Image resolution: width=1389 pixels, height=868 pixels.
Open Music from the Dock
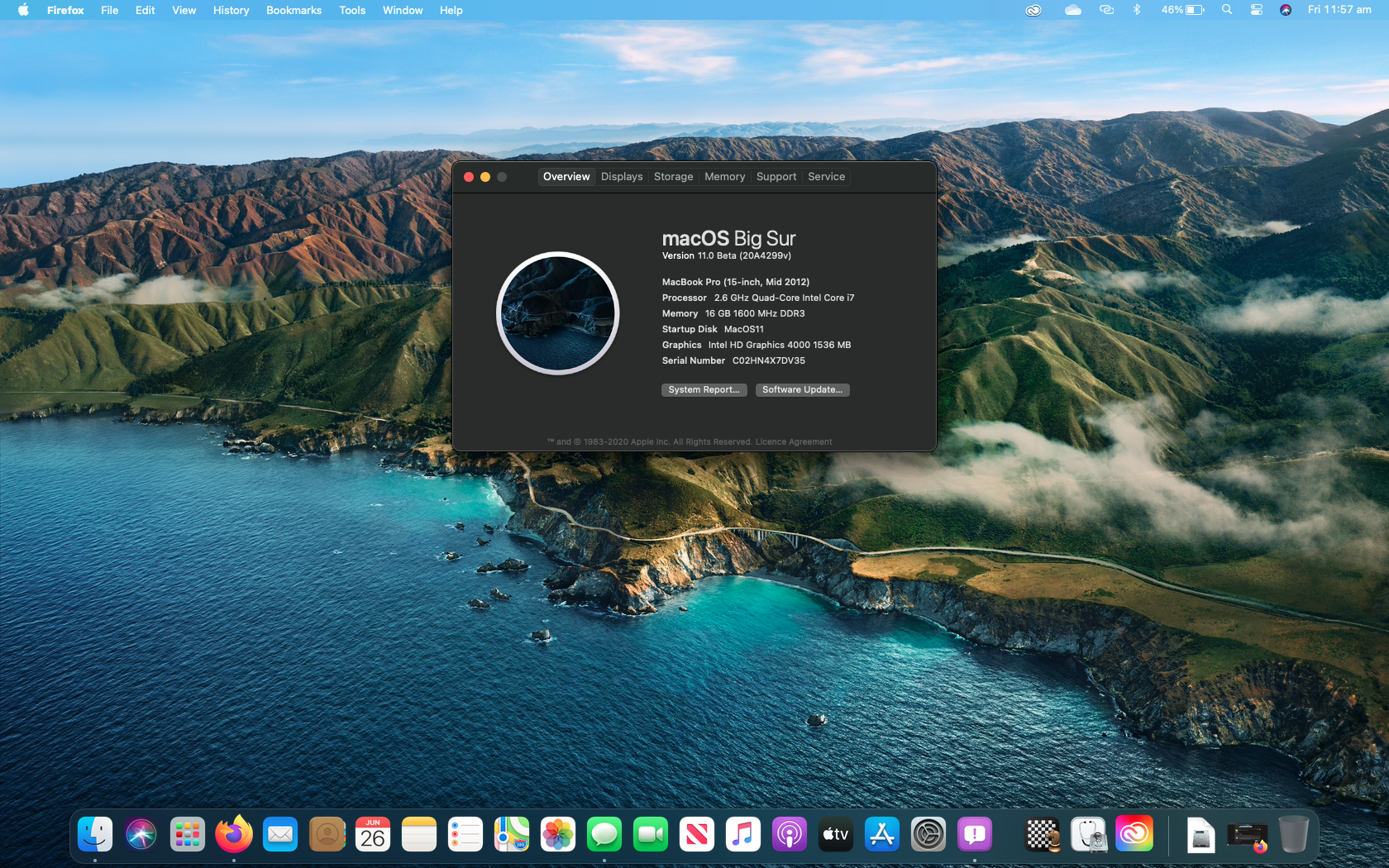coord(743,835)
